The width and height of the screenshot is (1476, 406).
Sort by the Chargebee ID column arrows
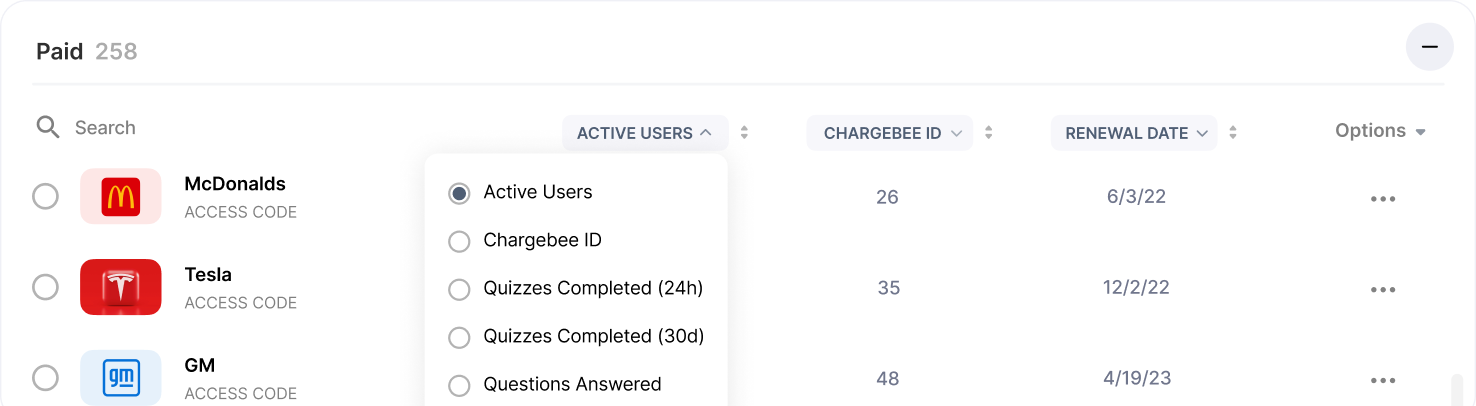[988, 133]
